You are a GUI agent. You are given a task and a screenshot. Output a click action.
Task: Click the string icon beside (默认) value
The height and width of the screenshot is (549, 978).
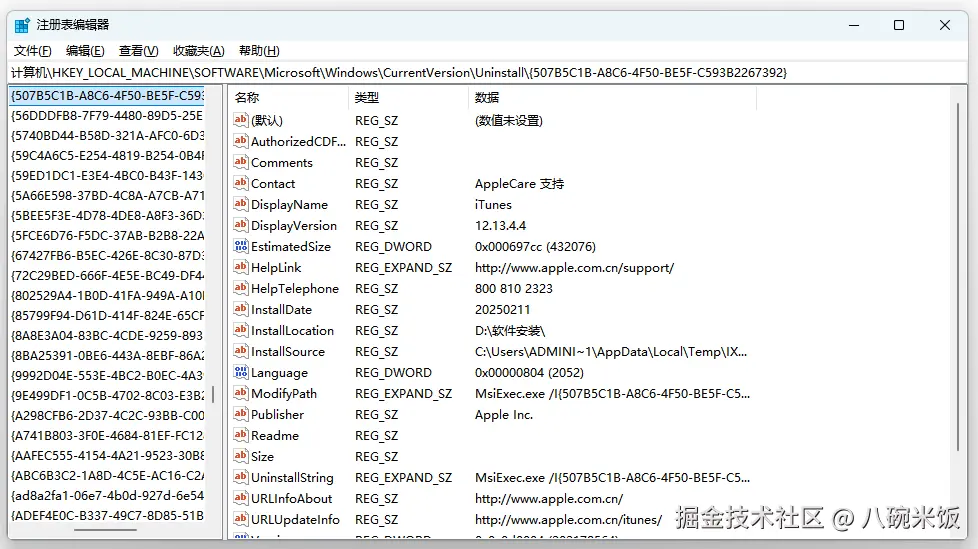click(x=241, y=120)
